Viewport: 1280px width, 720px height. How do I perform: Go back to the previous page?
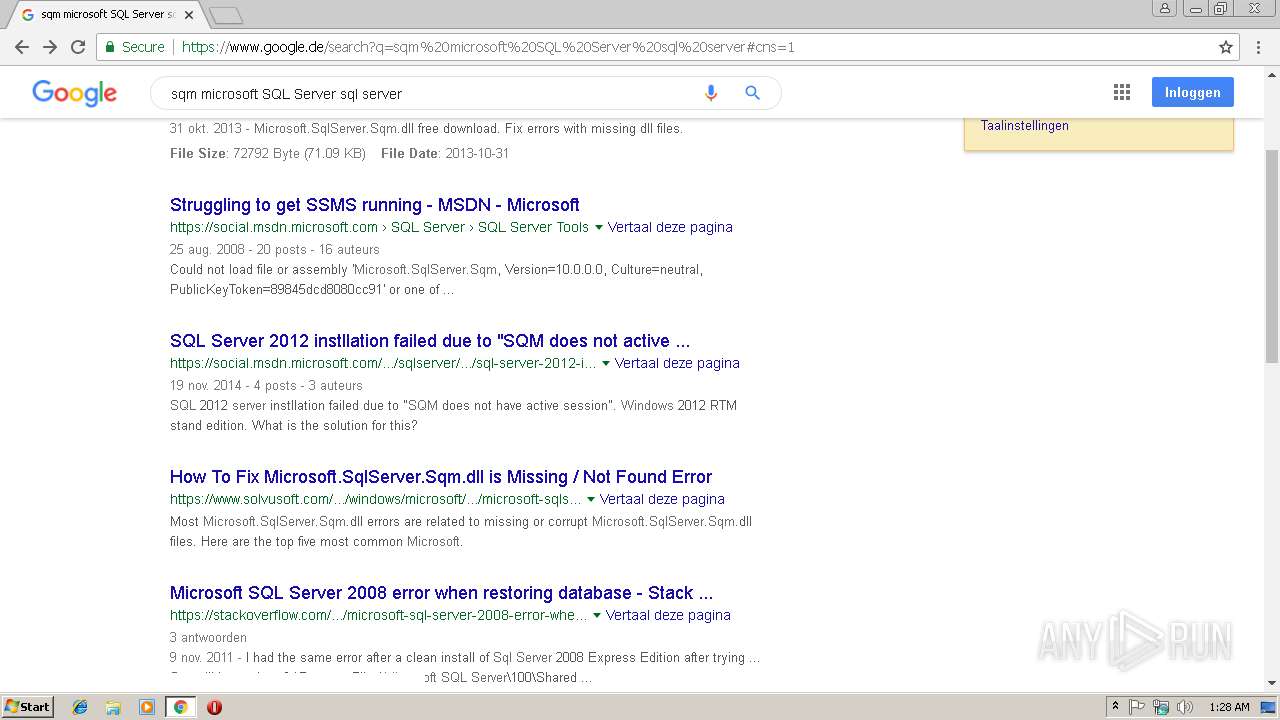point(22,47)
